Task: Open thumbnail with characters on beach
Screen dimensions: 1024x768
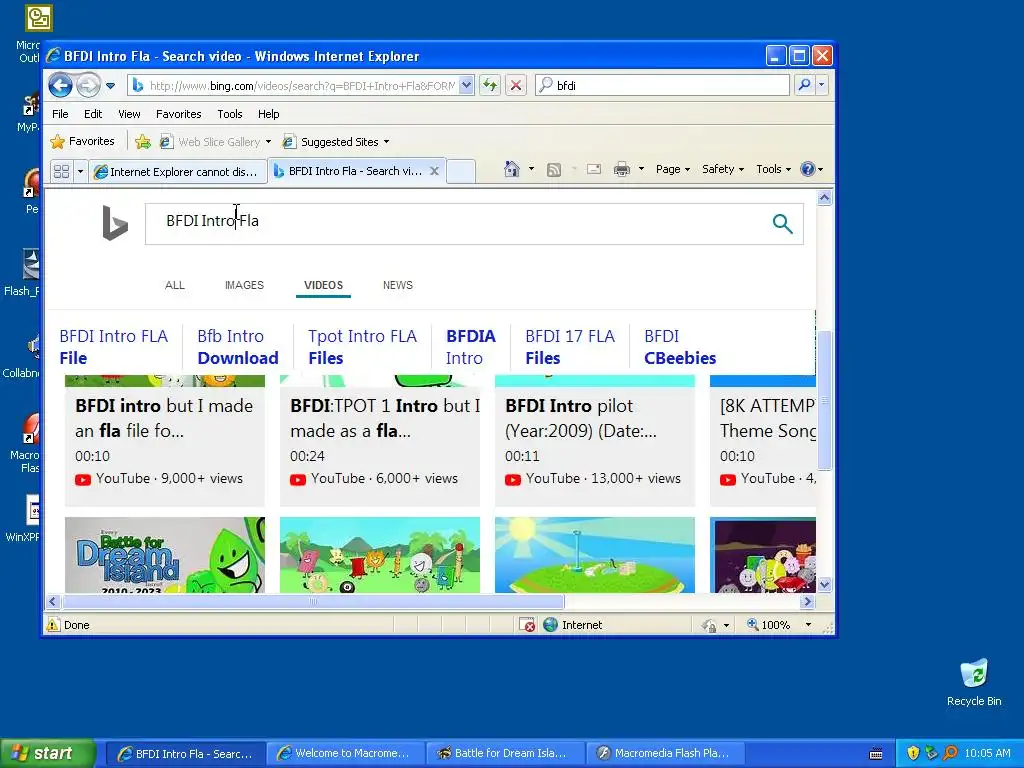Action: click(x=379, y=555)
